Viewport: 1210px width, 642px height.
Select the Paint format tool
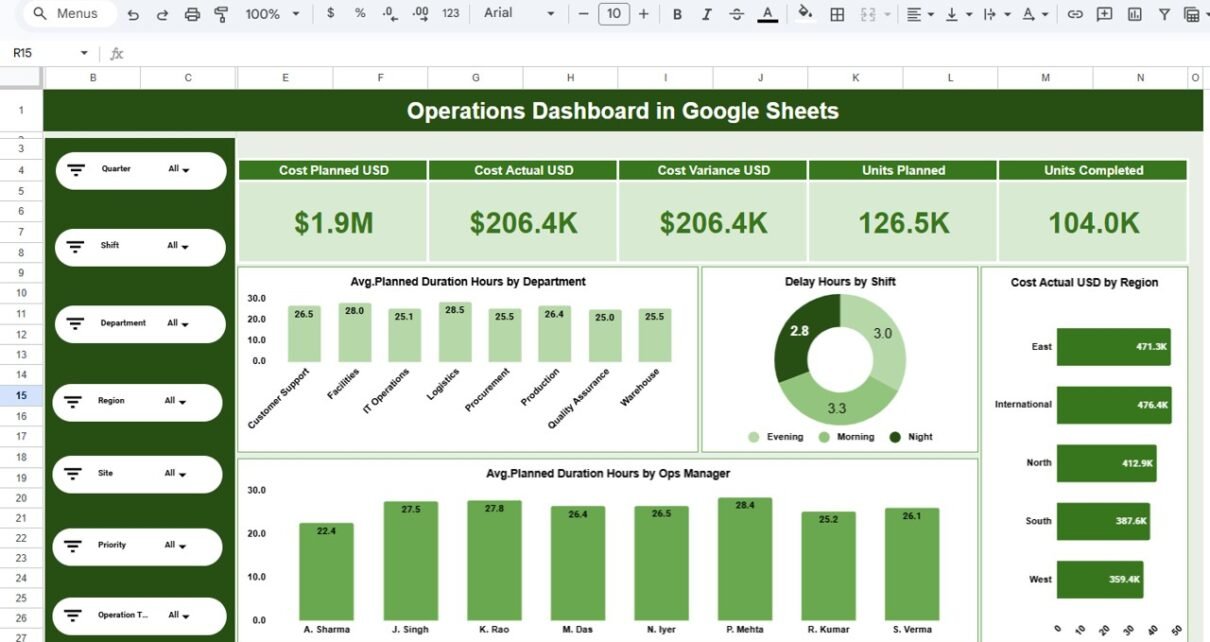(x=221, y=14)
